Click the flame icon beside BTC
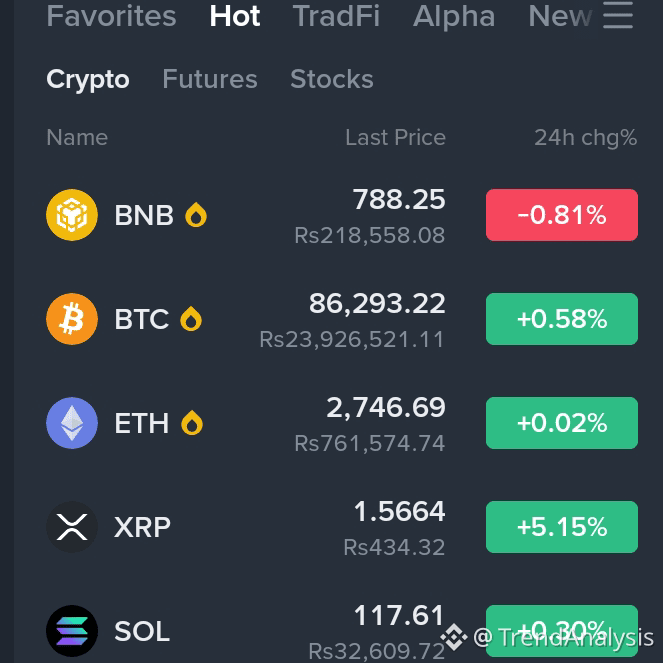 (x=191, y=319)
